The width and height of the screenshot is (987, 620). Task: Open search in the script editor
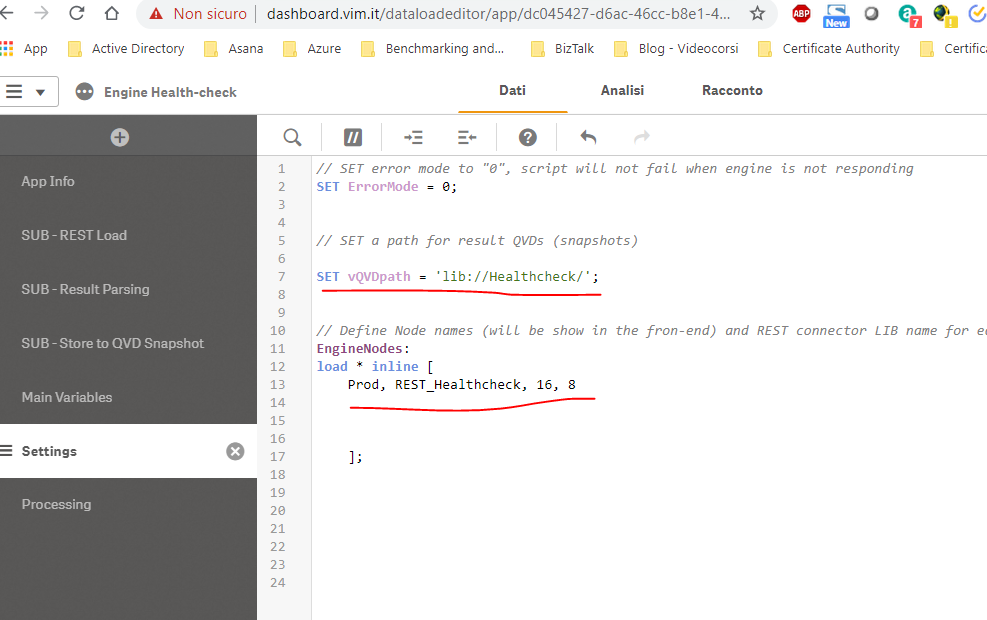pyautogui.click(x=291, y=137)
